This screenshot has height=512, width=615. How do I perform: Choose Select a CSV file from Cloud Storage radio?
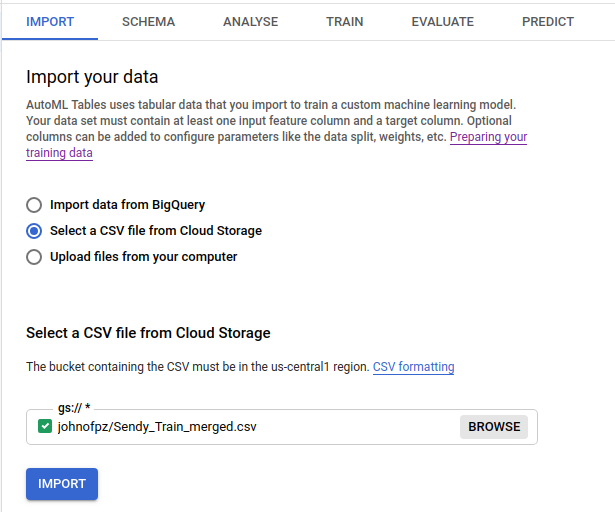tap(34, 231)
